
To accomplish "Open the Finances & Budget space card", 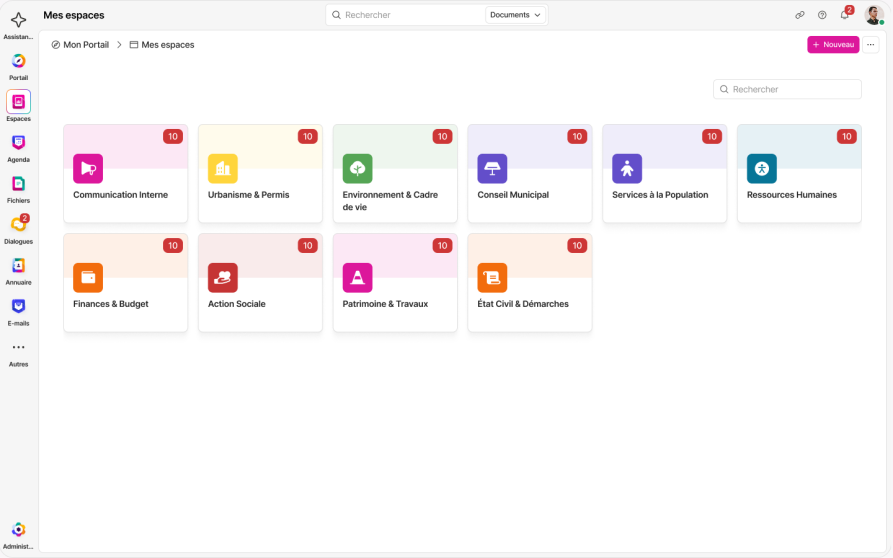I will 125,283.
